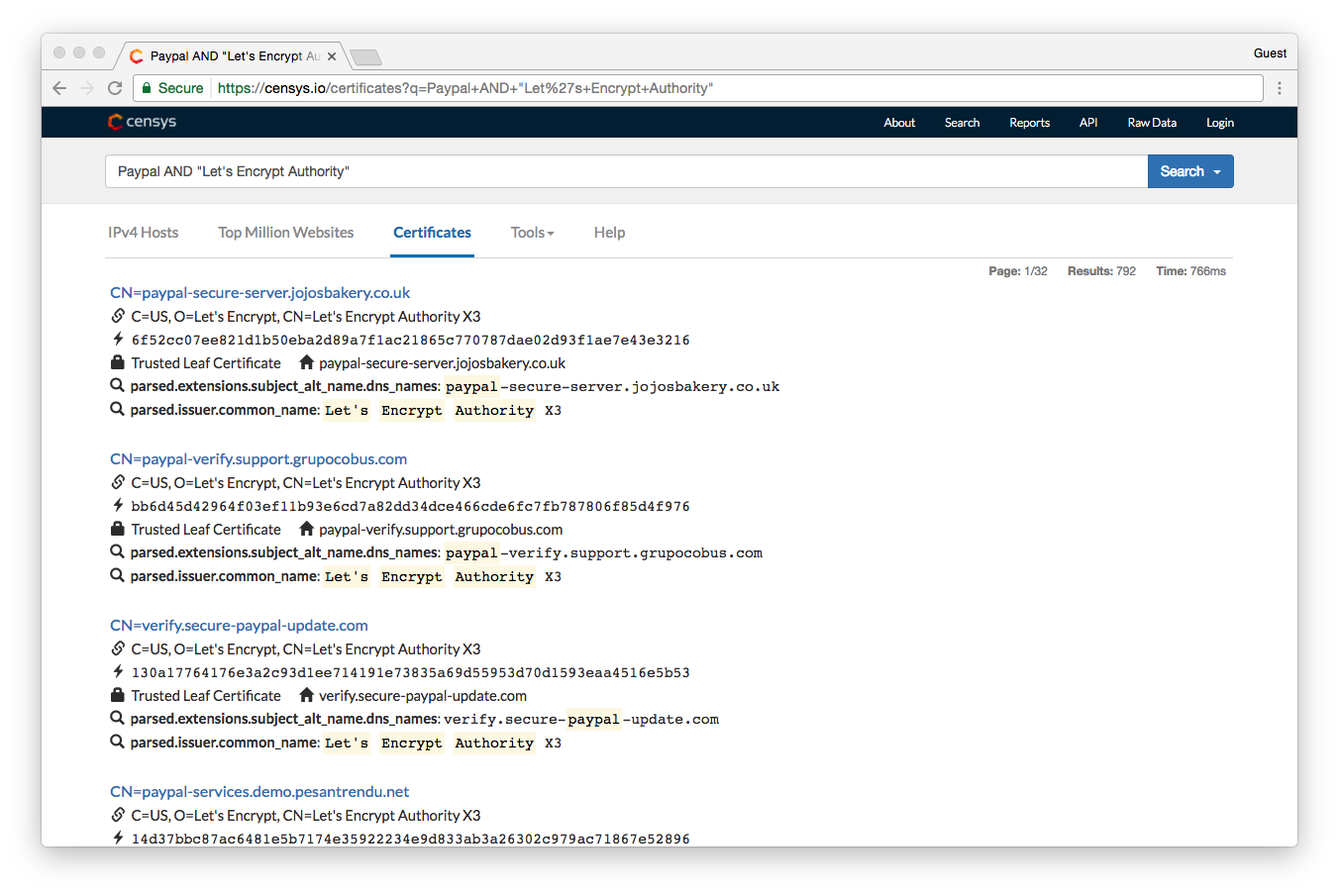Image resolution: width=1339 pixels, height=896 pixels.
Task: Click the Results: 792 count text
Action: 1101,271
